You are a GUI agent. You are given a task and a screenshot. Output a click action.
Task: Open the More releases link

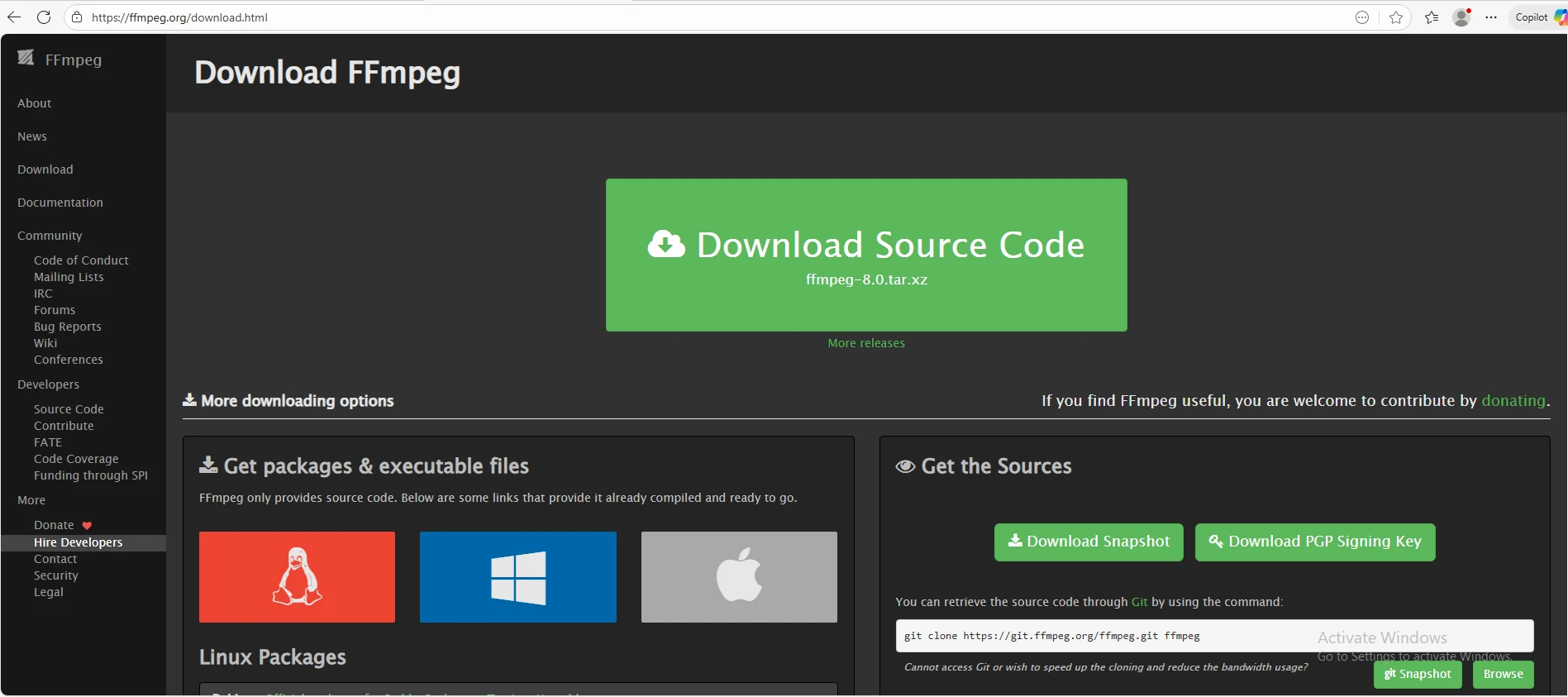(x=866, y=343)
